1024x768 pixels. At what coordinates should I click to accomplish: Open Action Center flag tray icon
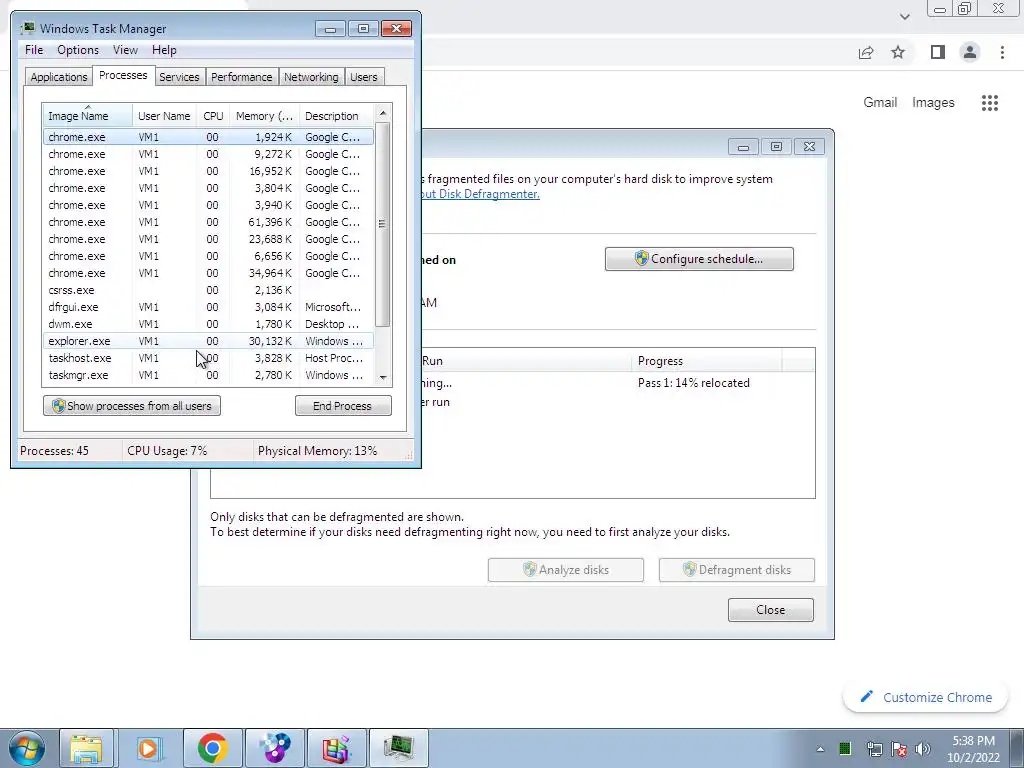tap(899, 749)
